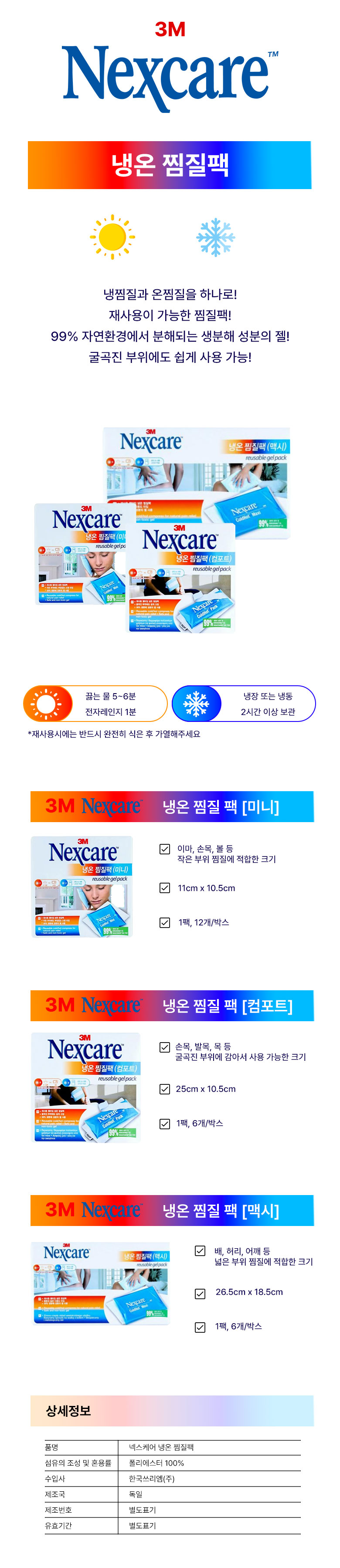
Task: Click the large blue Nexcare logo
Action: (x=170, y=78)
